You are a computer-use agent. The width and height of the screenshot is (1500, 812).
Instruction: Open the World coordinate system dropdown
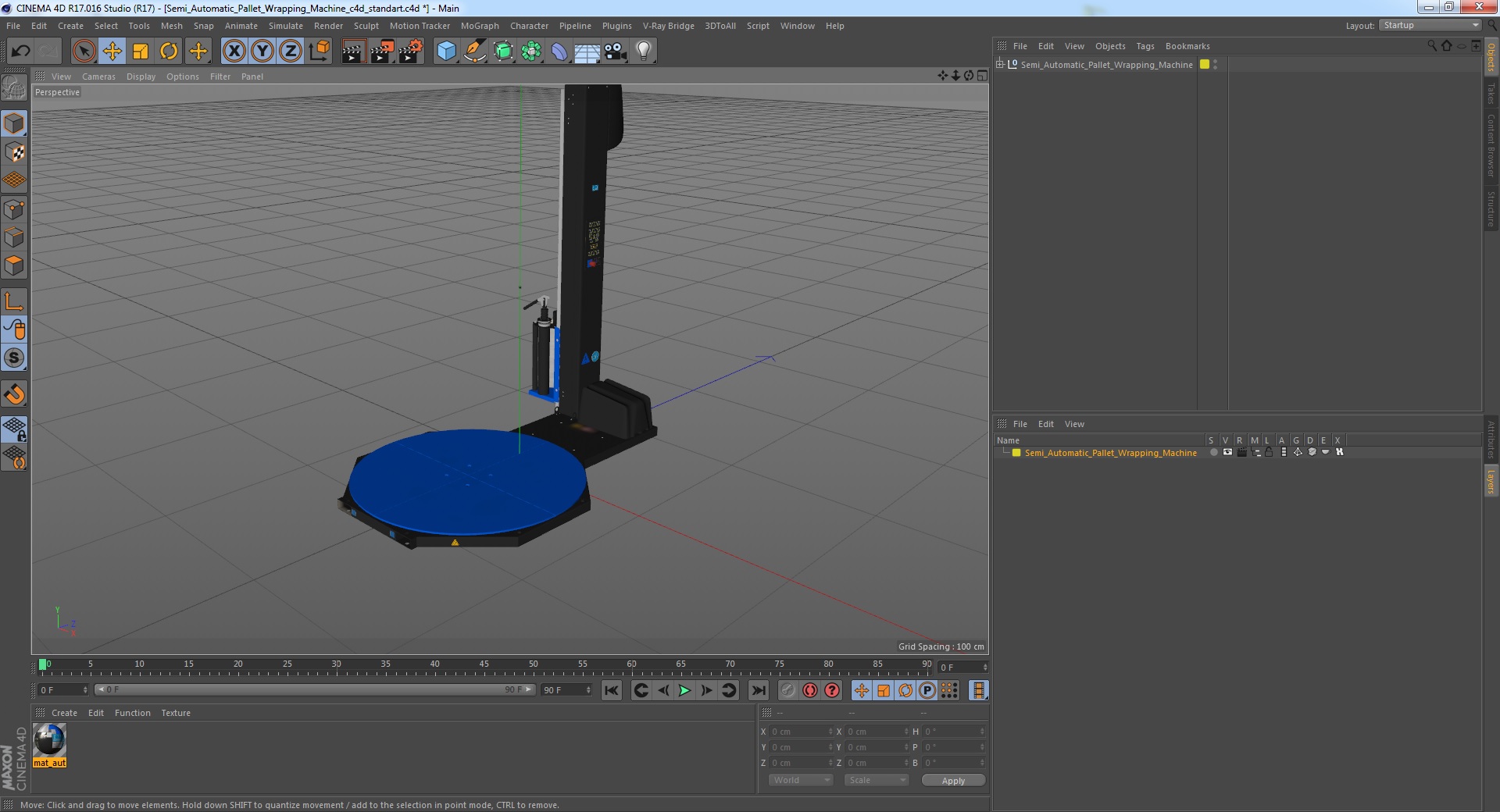tap(801, 780)
